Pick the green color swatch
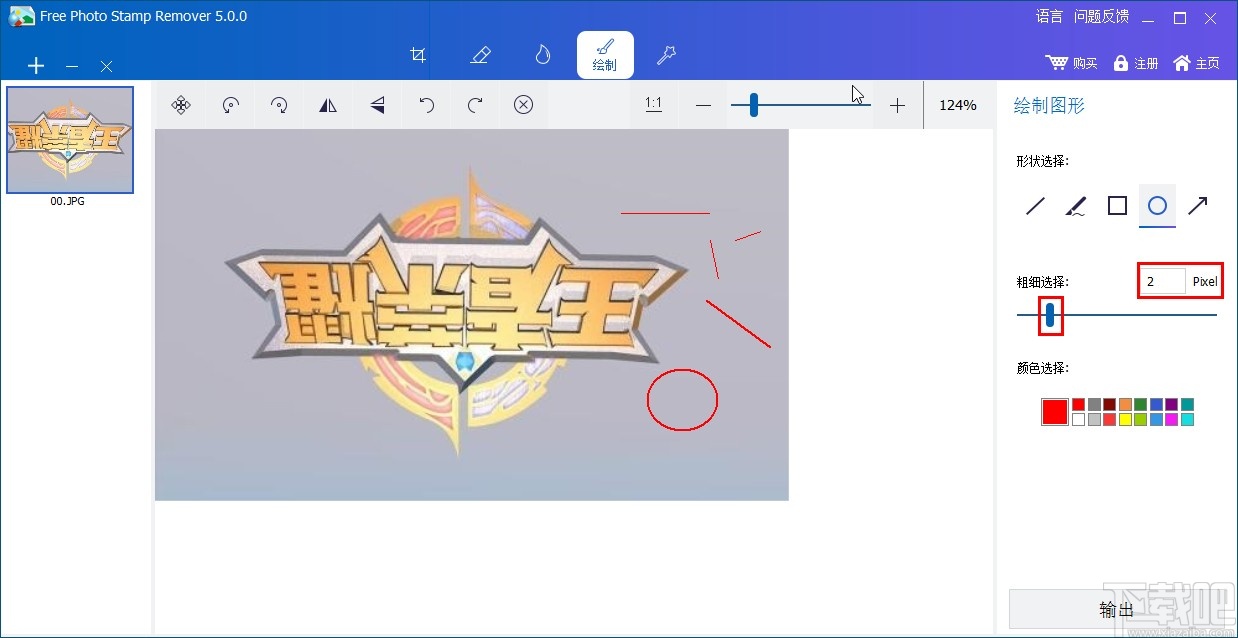Viewport: 1238px width, 638px height. 1140,403
